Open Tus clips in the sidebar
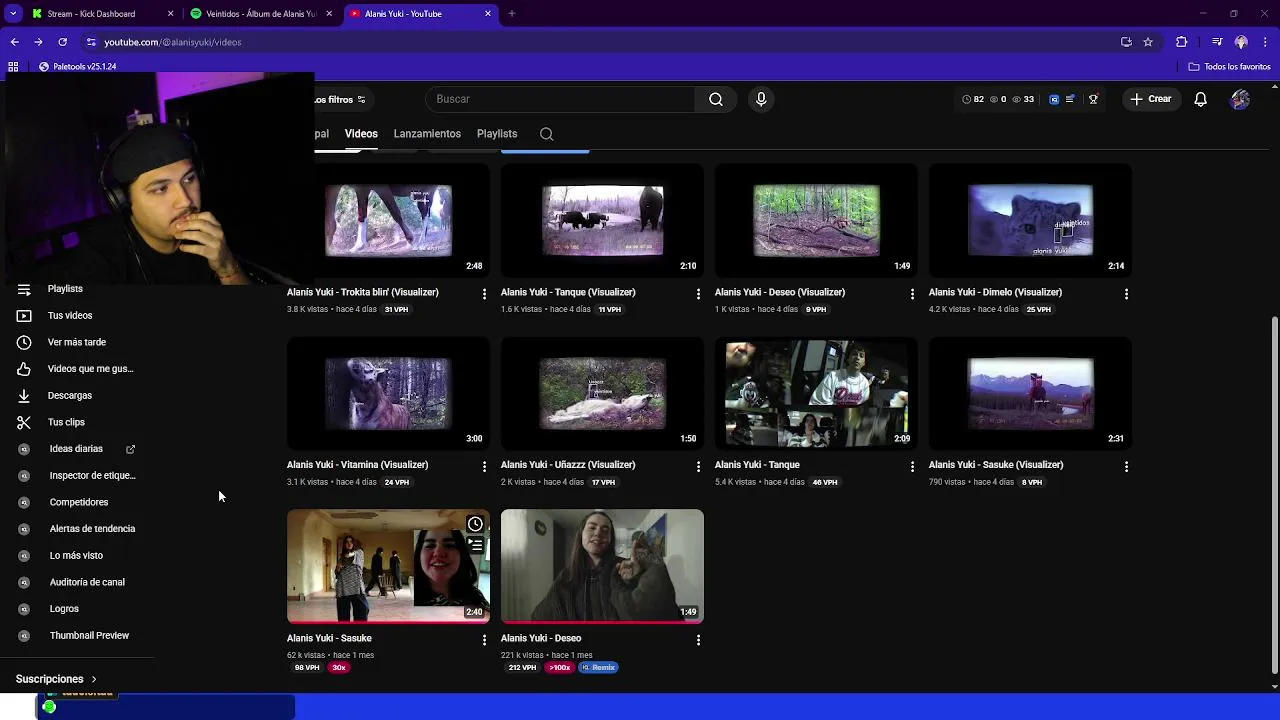This screenshot has width=1280, height=720. pyautogui.click(x=66, y=422)
